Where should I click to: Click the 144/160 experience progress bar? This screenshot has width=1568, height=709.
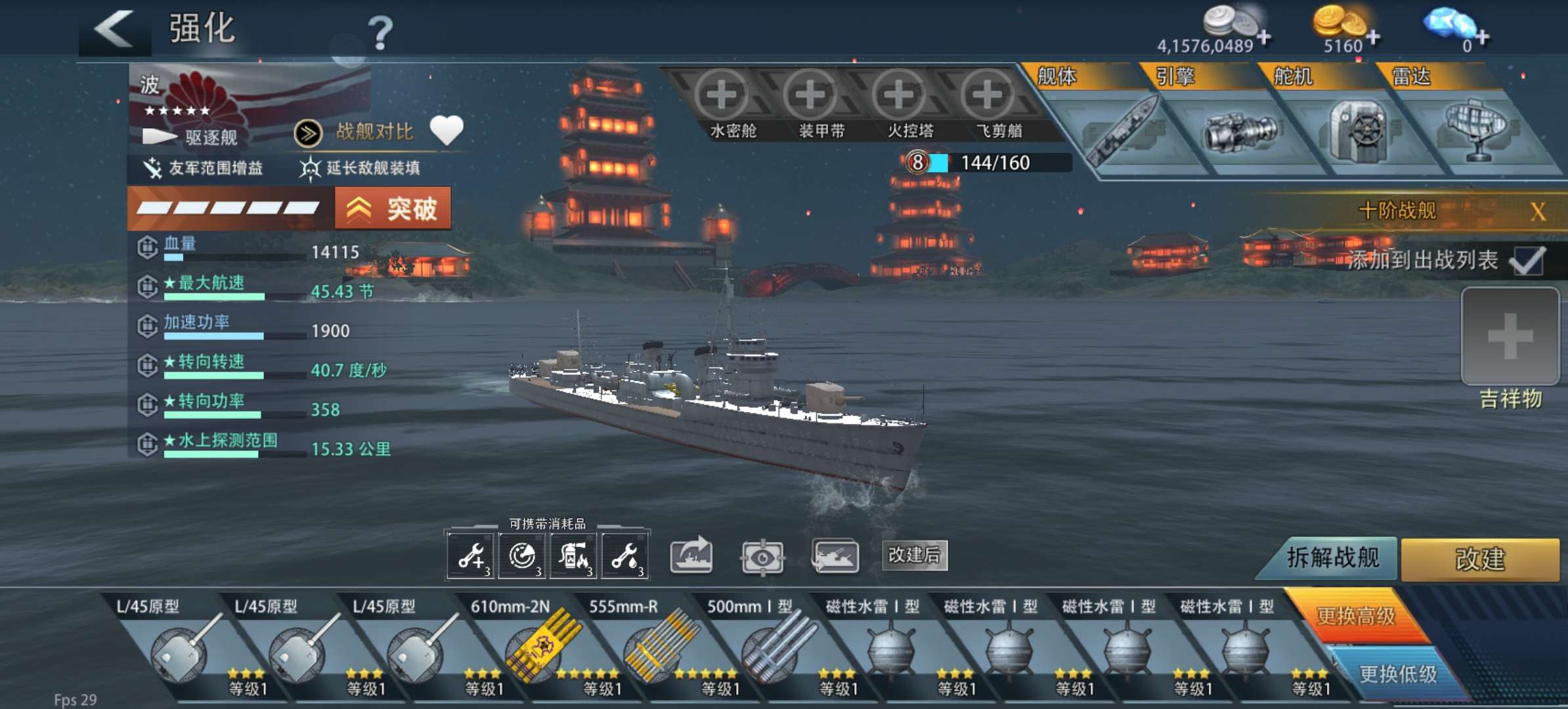pos(988,162)
